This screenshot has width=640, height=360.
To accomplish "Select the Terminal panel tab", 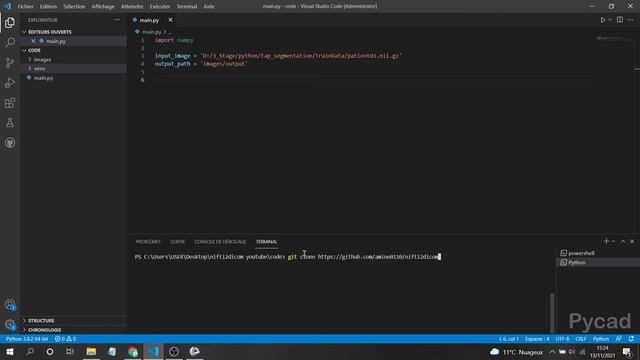I will [x=266, y=242].
